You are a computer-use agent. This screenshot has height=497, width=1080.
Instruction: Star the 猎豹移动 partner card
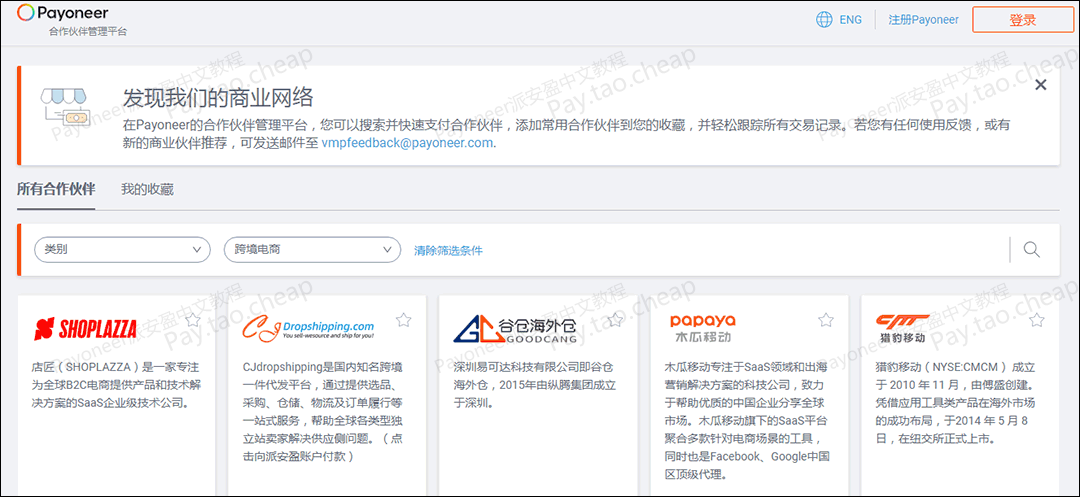(x=1037, y=319)
